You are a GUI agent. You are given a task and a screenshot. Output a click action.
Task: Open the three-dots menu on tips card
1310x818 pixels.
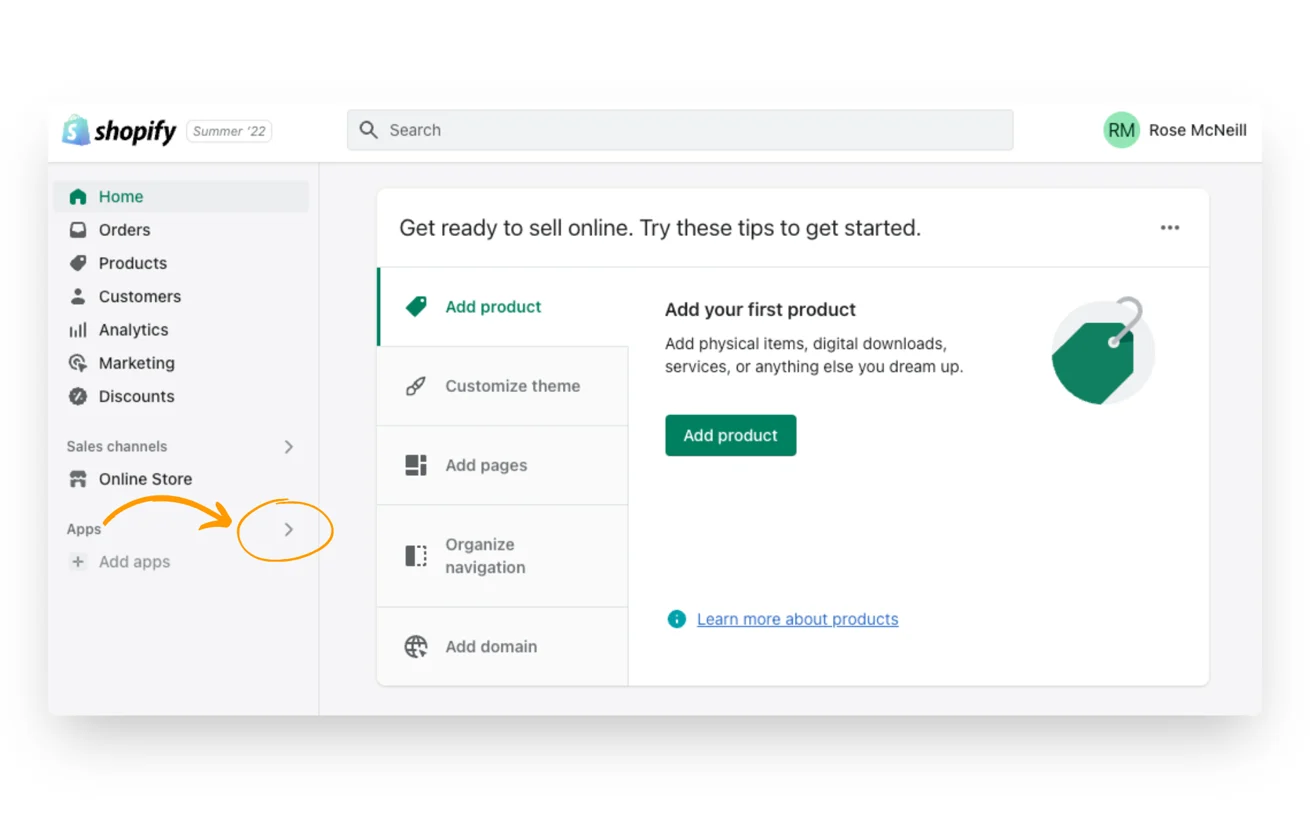[x=1169, y=228]
